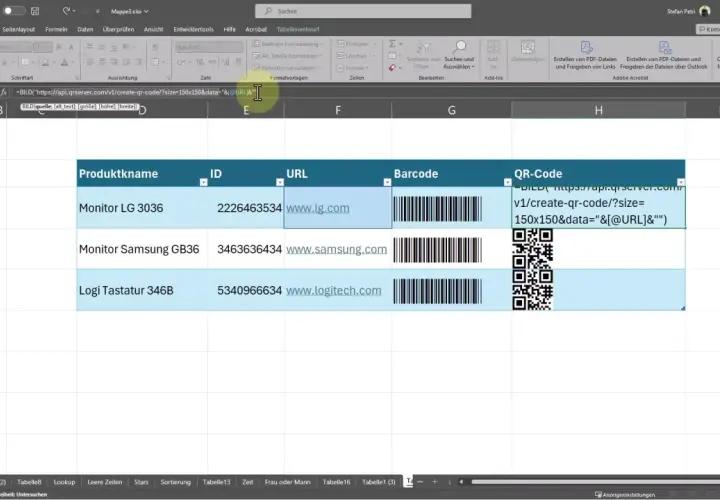Open the Entwicklertools ribbon tab
This screenshot has height=500, width=720.
coord(193,29)
